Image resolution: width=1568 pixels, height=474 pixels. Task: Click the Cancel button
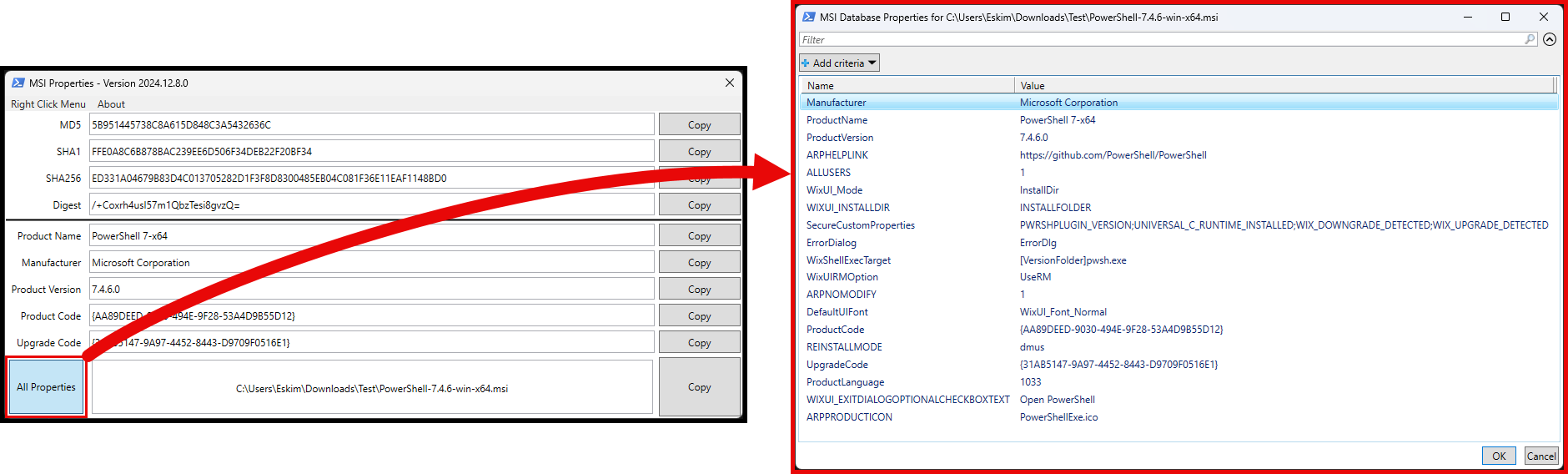coord(1541,456)
